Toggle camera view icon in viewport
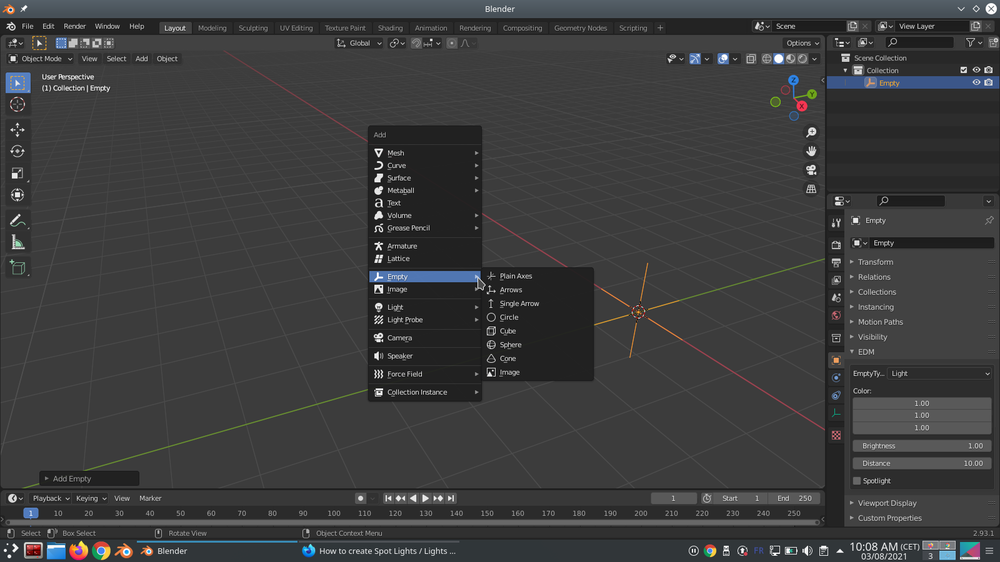The image size is (1000, 562). tap(811, 170)
